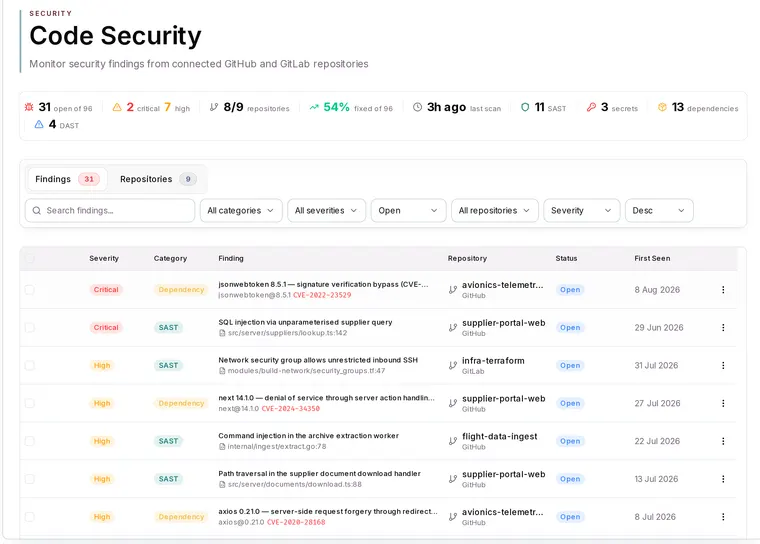Screen dimensions: 760x544
Task: Open the All repositories dropdown
Action: click(x=494, y=210)
